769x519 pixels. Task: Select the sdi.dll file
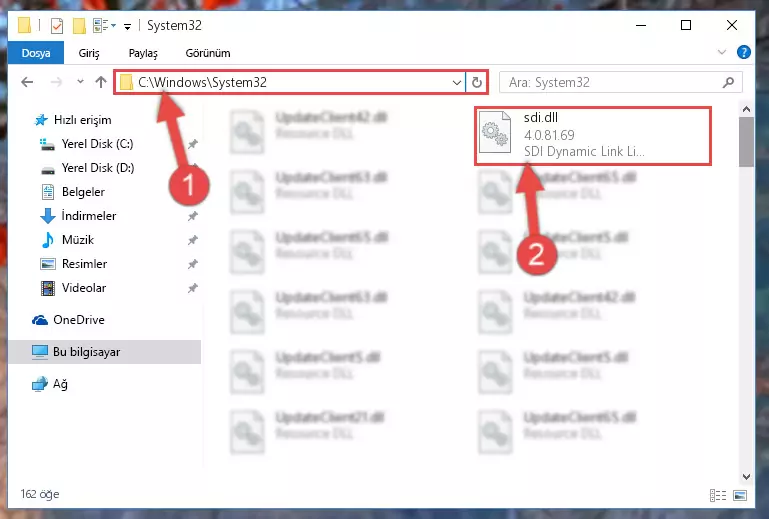592,135
